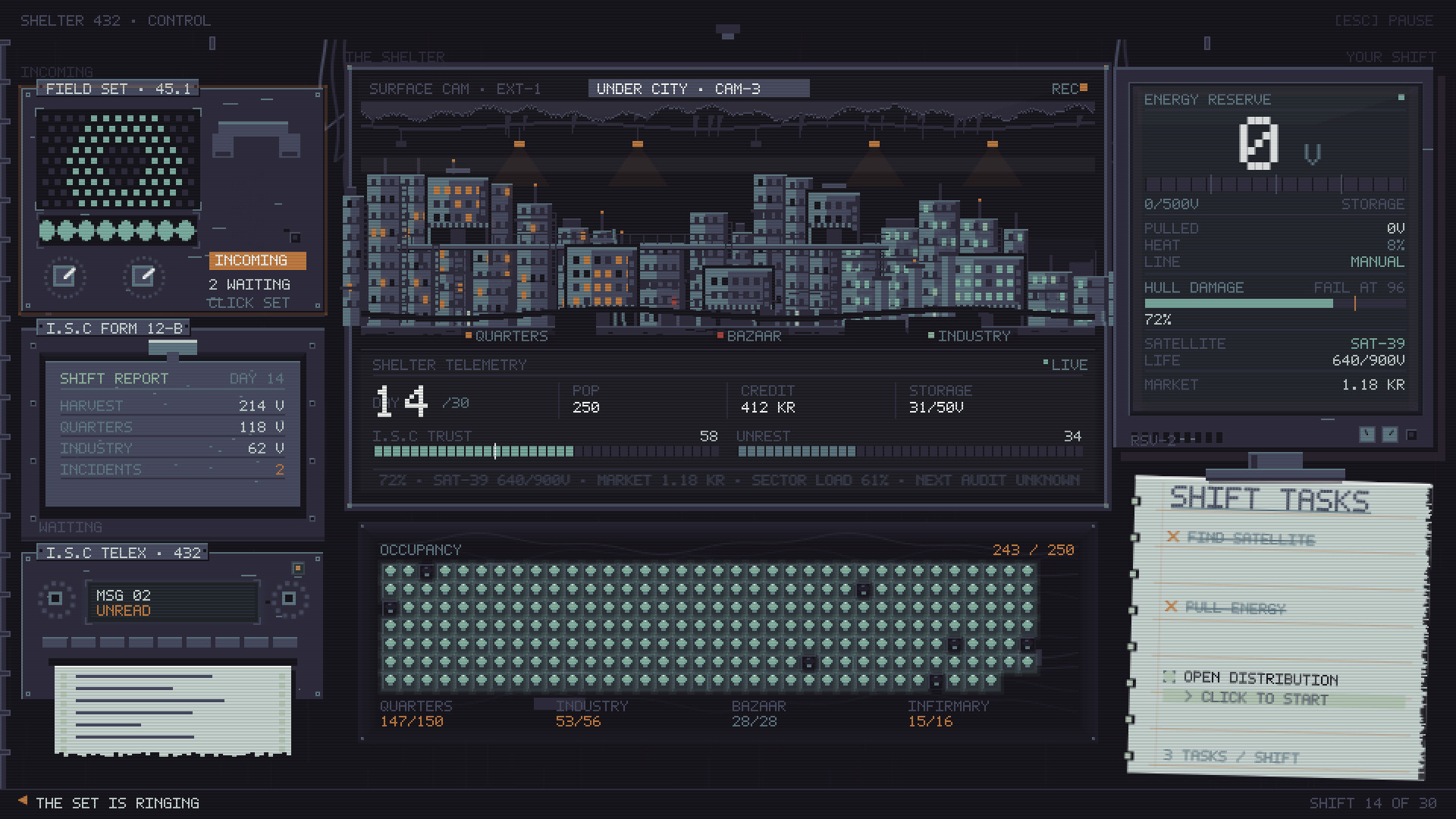Click the I.S.C Trust meter bar
Image resolution: width=1456 pixels, height=819 pixels.
click(x=546, y=451)
